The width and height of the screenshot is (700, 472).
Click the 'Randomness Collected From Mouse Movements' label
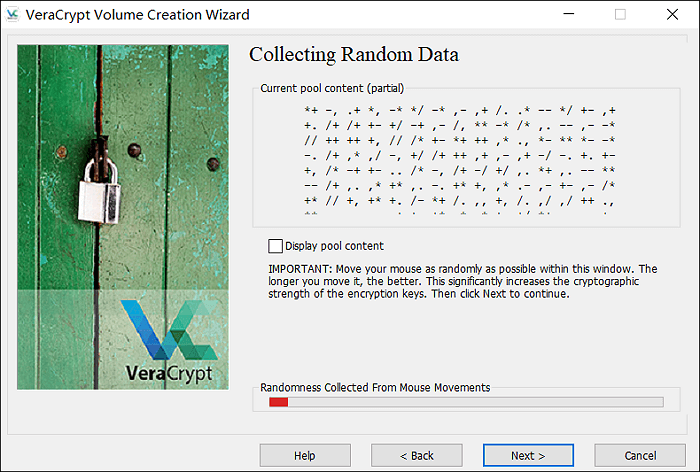click(x=375, y=386)
